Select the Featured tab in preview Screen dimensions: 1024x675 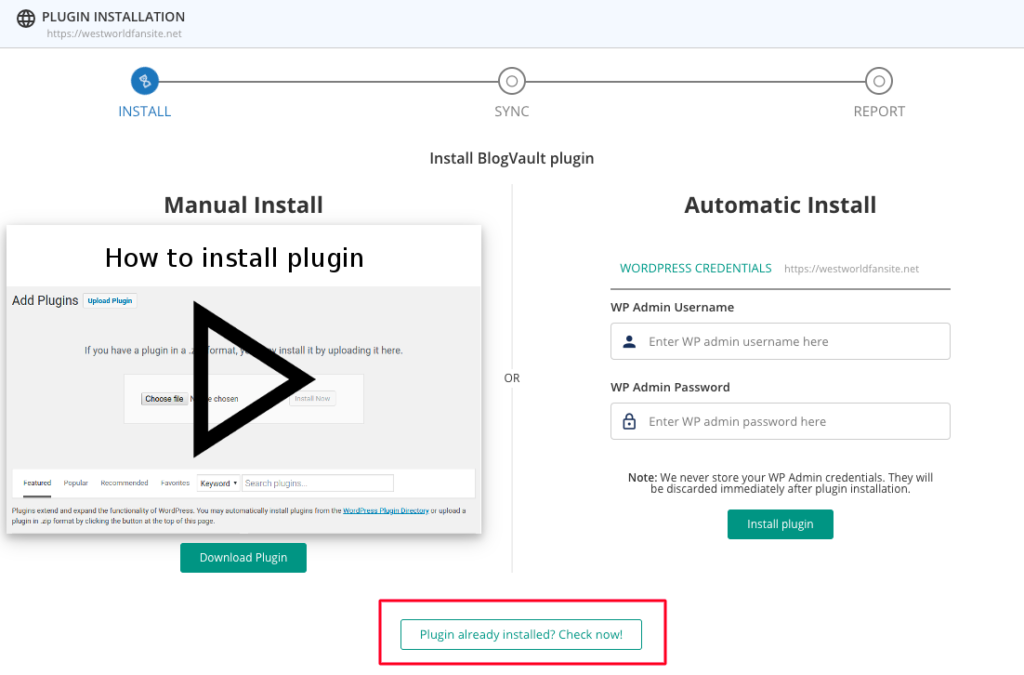click(37, 483)
